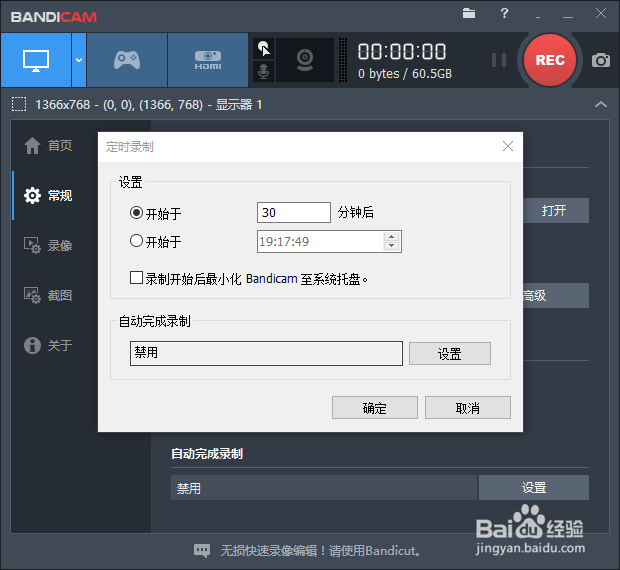
Task: Open the 关于 about tab
Action: pyautogui.click(x=48, y=345)
